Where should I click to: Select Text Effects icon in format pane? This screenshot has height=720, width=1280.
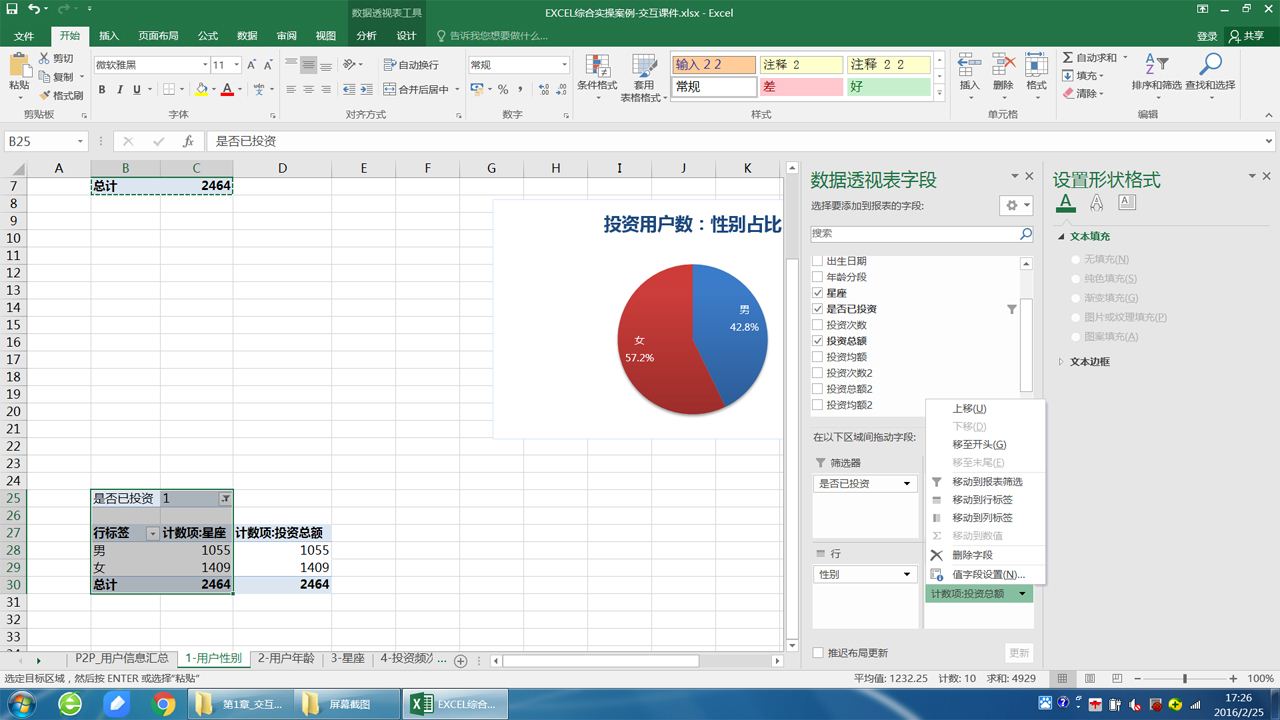click(1096, 203)
